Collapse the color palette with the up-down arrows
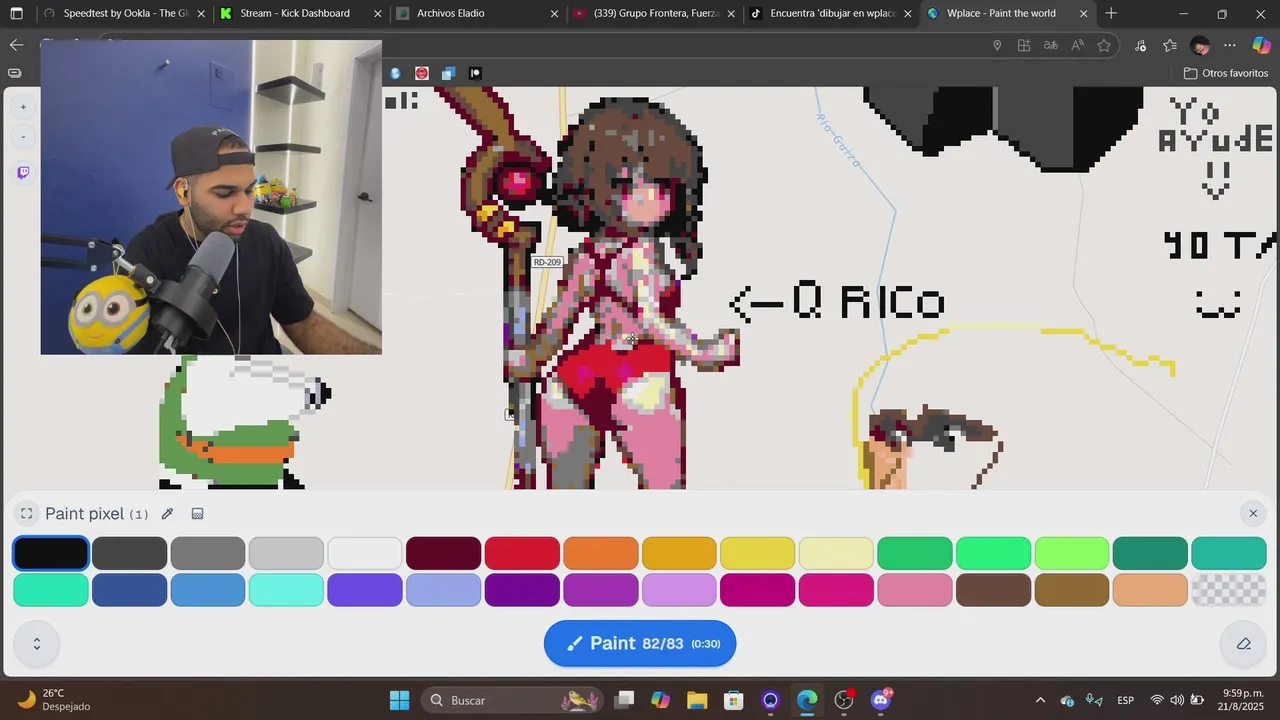Viewport: 1280px width, 720px height. click(x=37, y=644)
